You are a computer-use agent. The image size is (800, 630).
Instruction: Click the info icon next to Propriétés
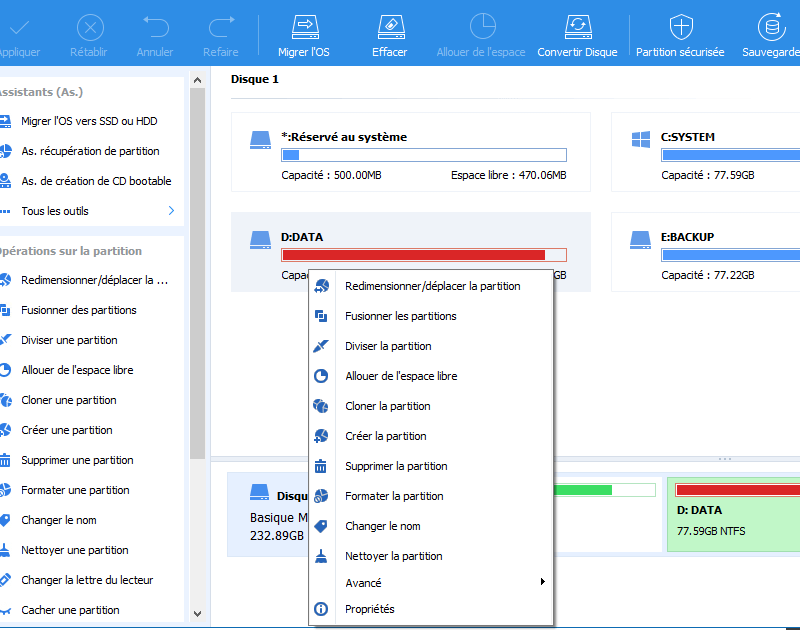click(x=321, y=609)
